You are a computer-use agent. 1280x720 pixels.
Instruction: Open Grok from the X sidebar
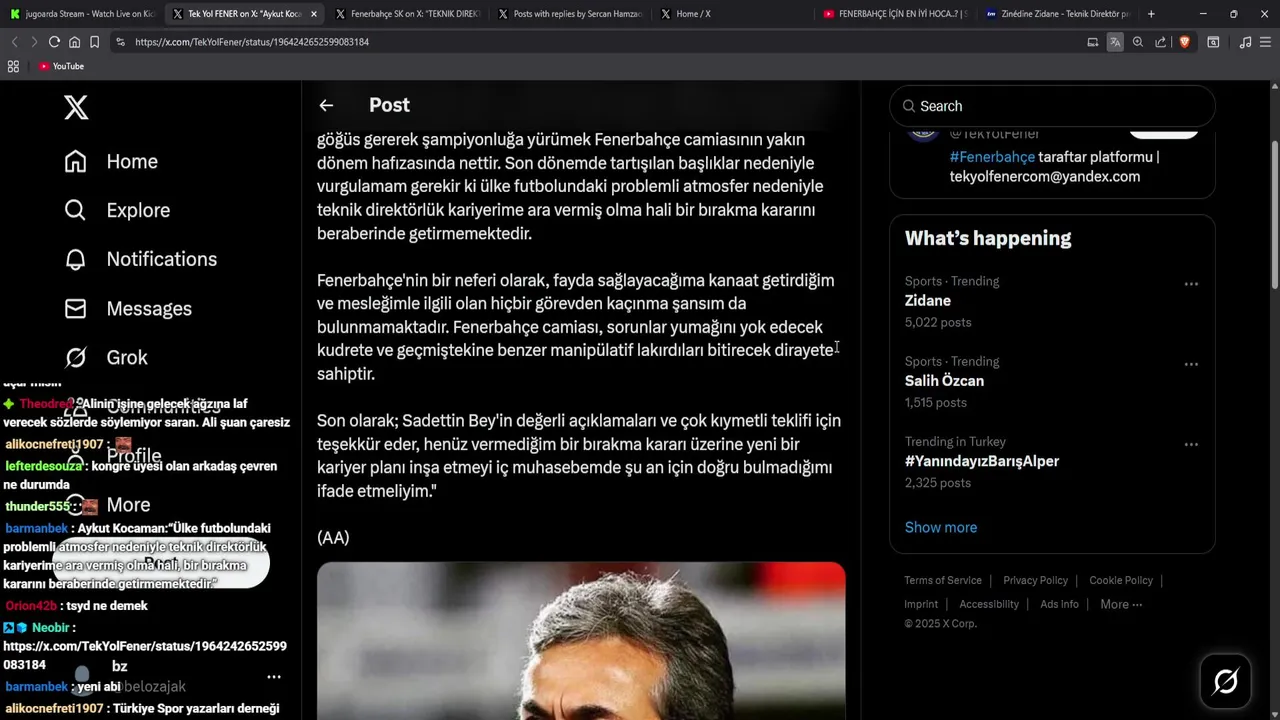click(x=105, y=357)
